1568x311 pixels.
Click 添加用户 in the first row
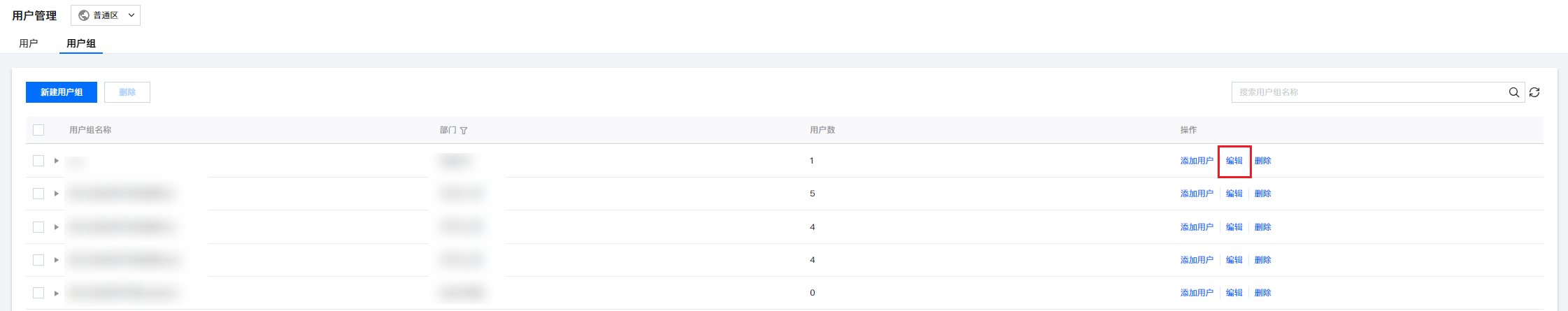[x=1197, y=161]
